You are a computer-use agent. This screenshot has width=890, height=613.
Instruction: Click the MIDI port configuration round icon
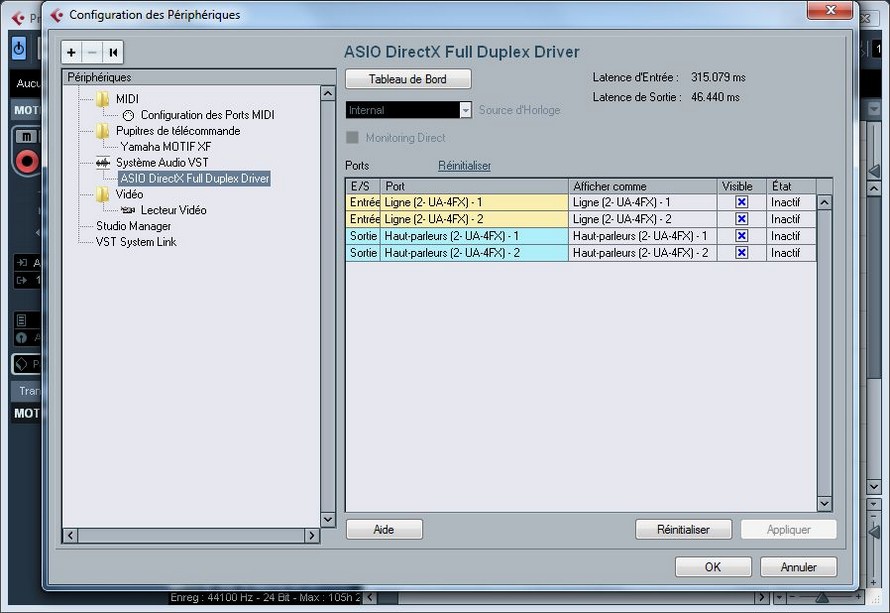128,115
